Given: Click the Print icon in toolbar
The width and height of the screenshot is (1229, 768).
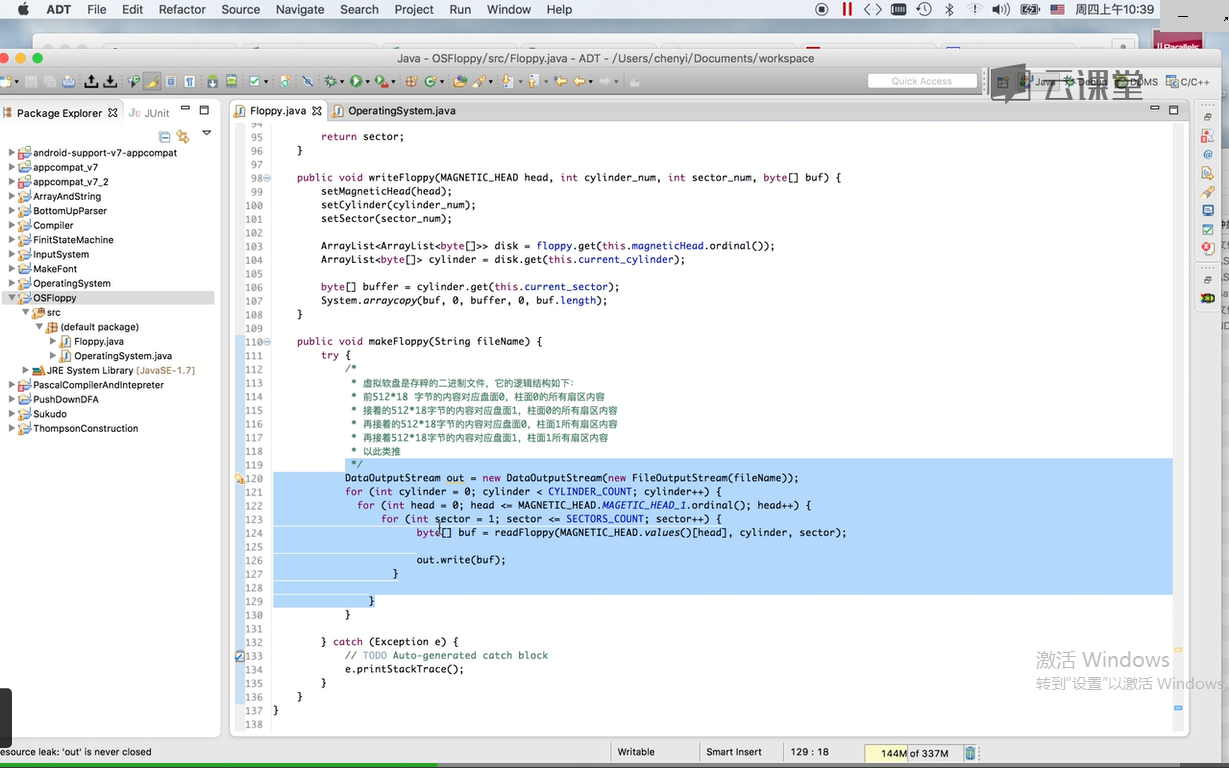Looking at the screenshot, I should [x=68, y=82].
